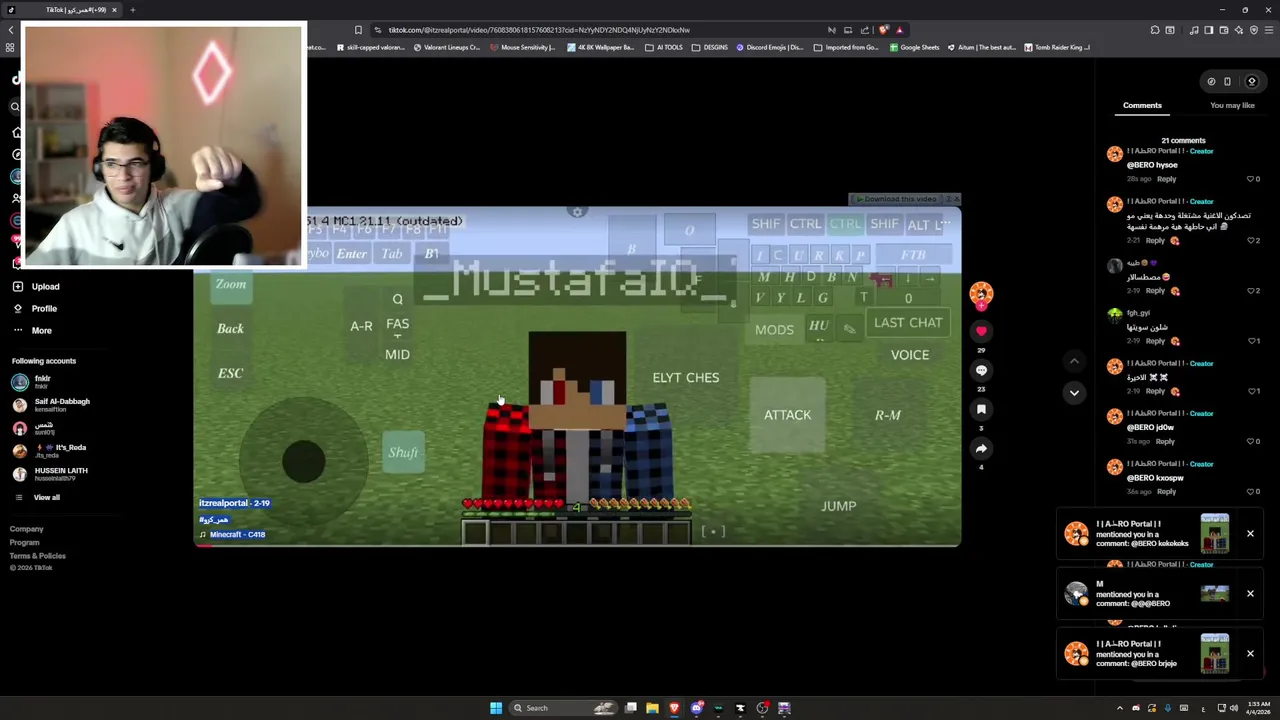Open the fnklr following account
This screenshot has width=1280, height=720.
32,382
